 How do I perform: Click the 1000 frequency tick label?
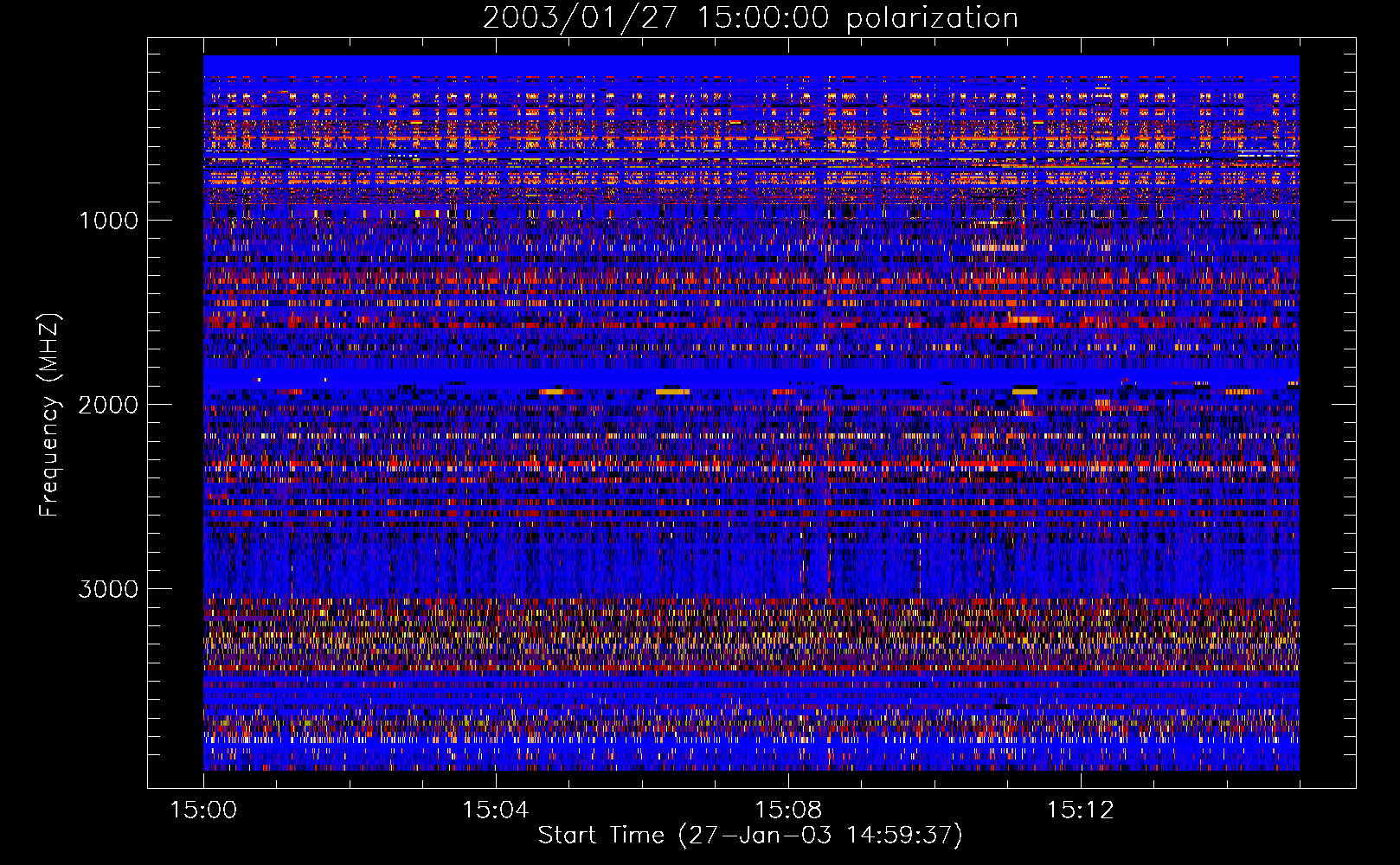click(108, 221)
